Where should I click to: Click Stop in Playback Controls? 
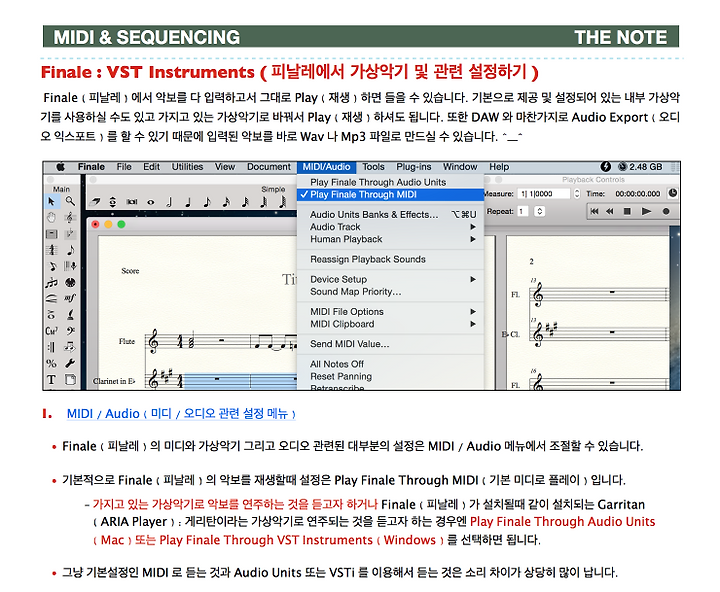click(x=627, y=211)
